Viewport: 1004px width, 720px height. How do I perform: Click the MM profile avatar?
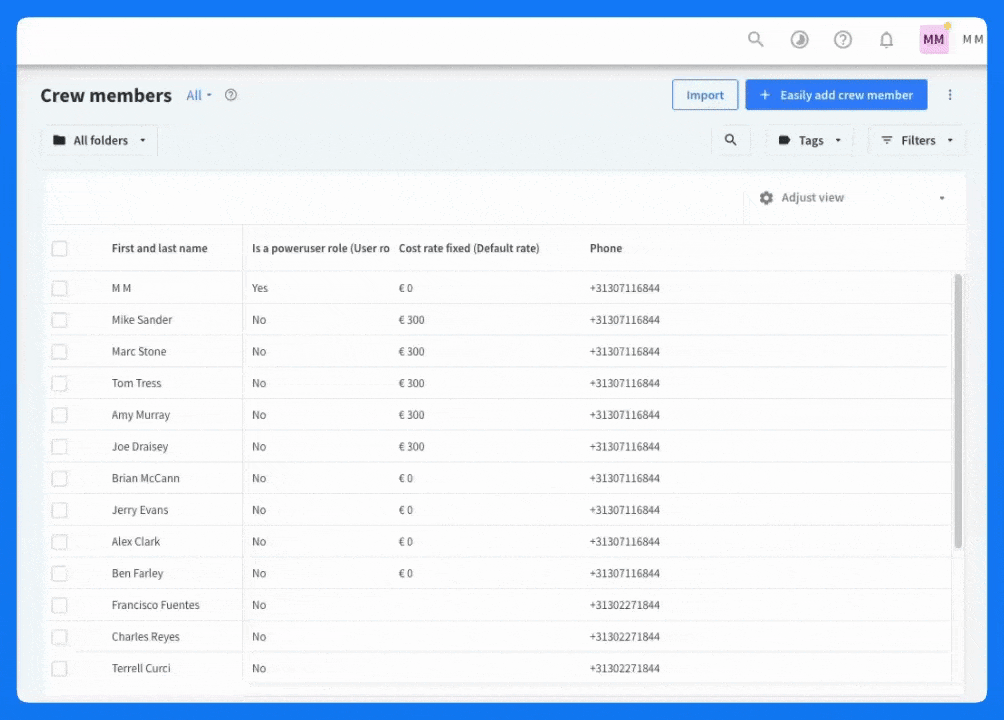(934, 40)
